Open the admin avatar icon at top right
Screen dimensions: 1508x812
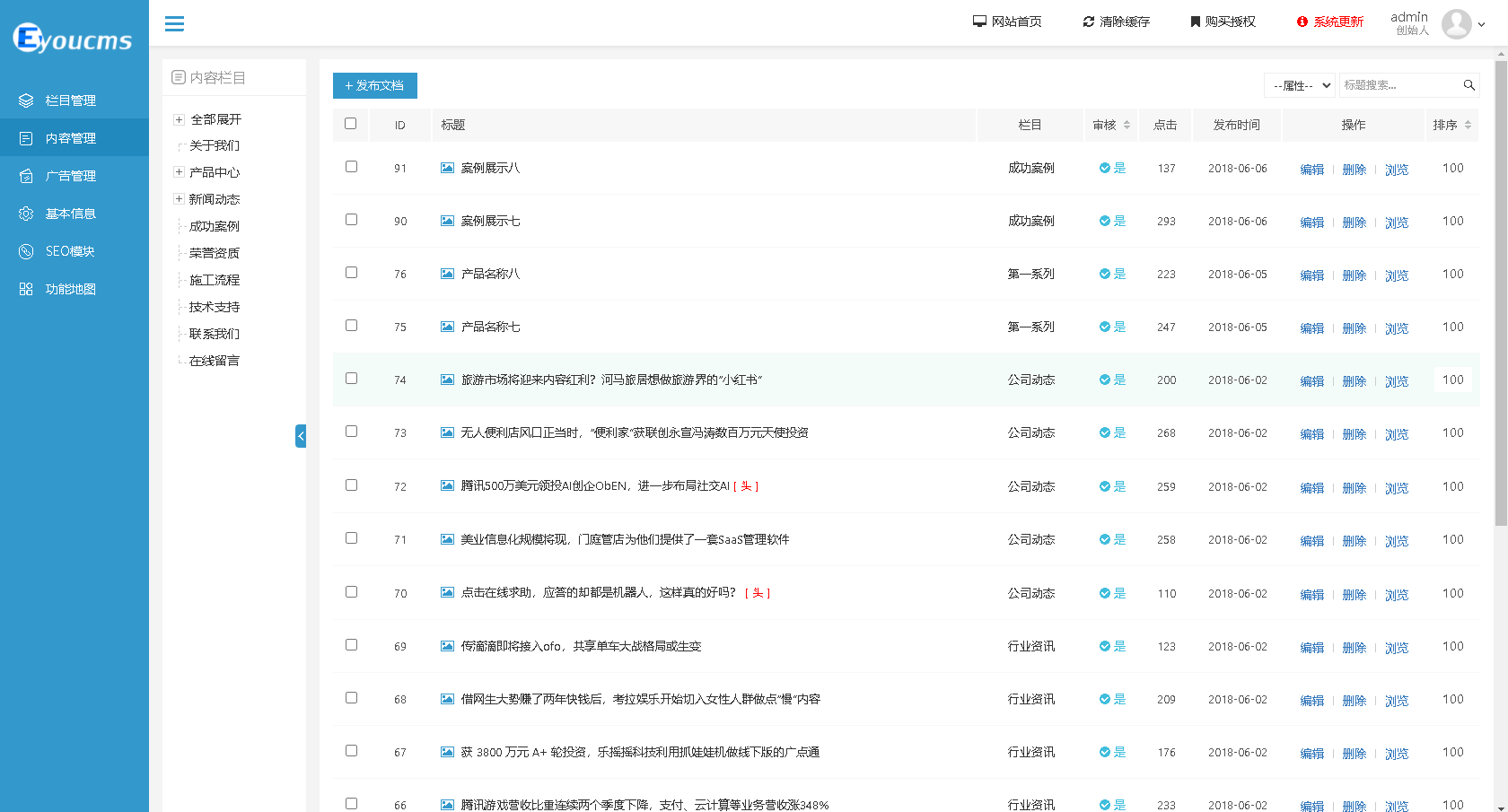point(1456,24)
